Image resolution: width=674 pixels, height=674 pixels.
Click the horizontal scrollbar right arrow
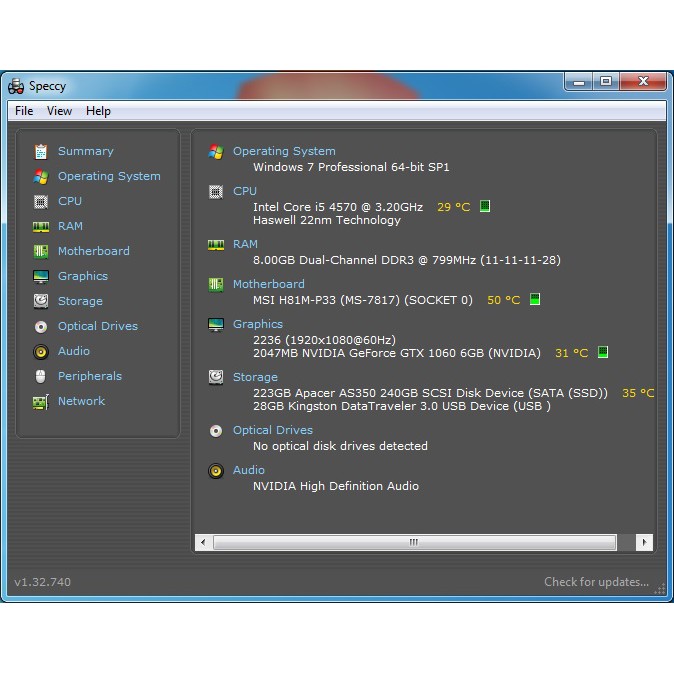645,542
